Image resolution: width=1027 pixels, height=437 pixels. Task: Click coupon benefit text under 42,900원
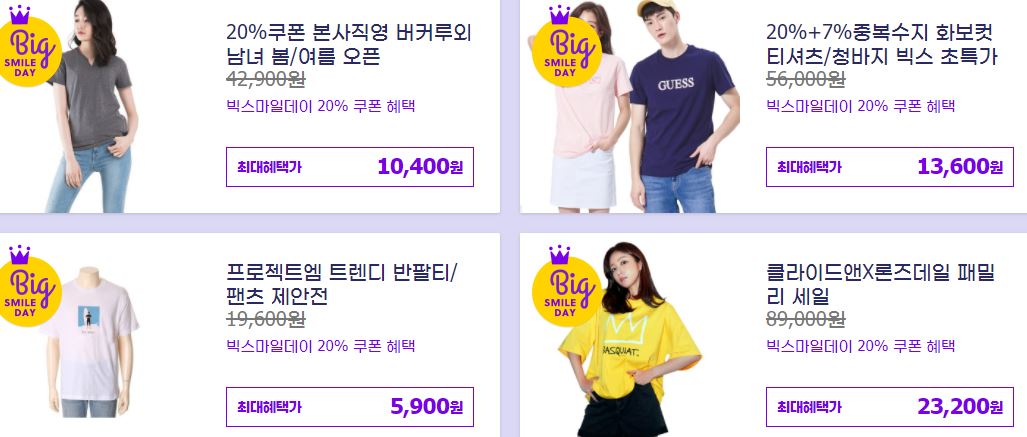[x=320, y=106]
